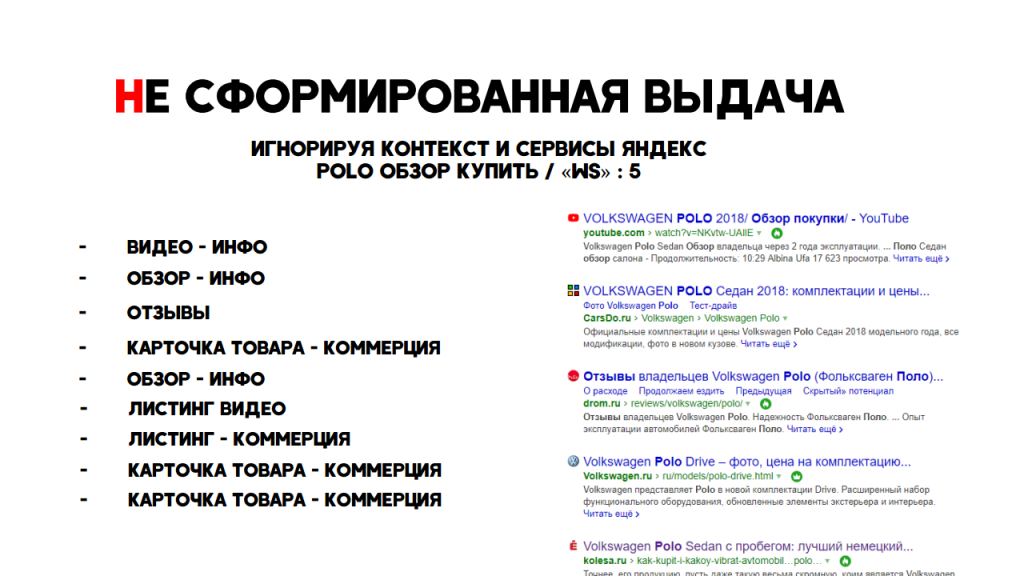This screenshot has height=576, width=1024.
Task: Click the Volkswagen logo favicon beside the Polo Drive result
Action: click(573, 461)
